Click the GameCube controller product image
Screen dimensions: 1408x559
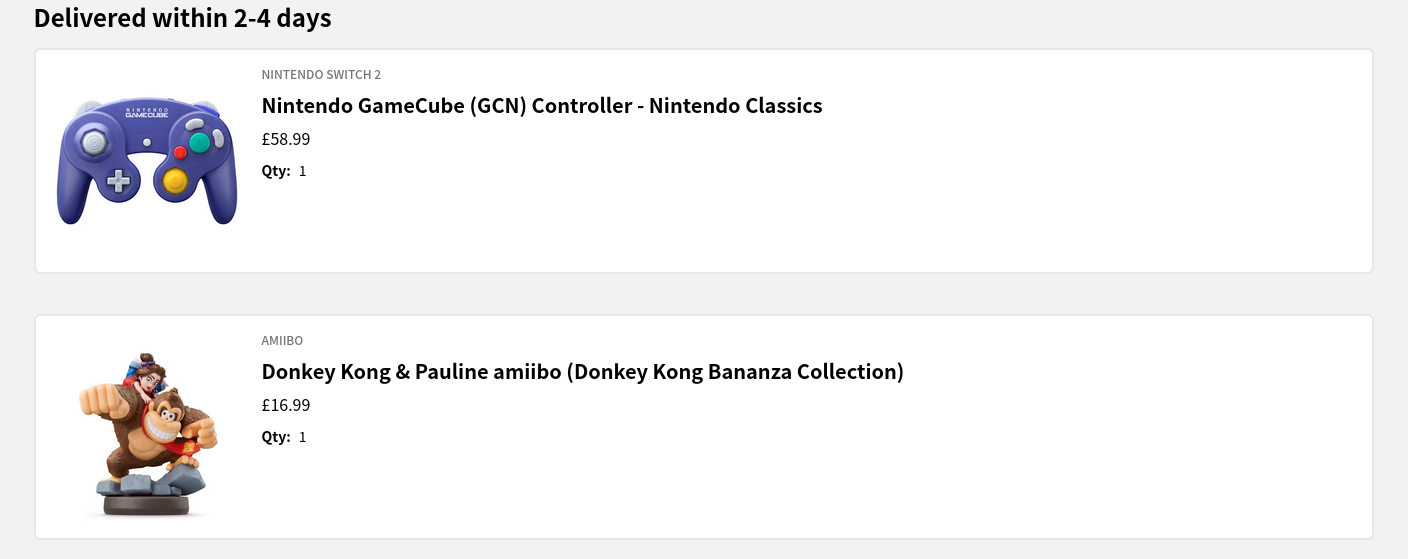click(147, 160)
